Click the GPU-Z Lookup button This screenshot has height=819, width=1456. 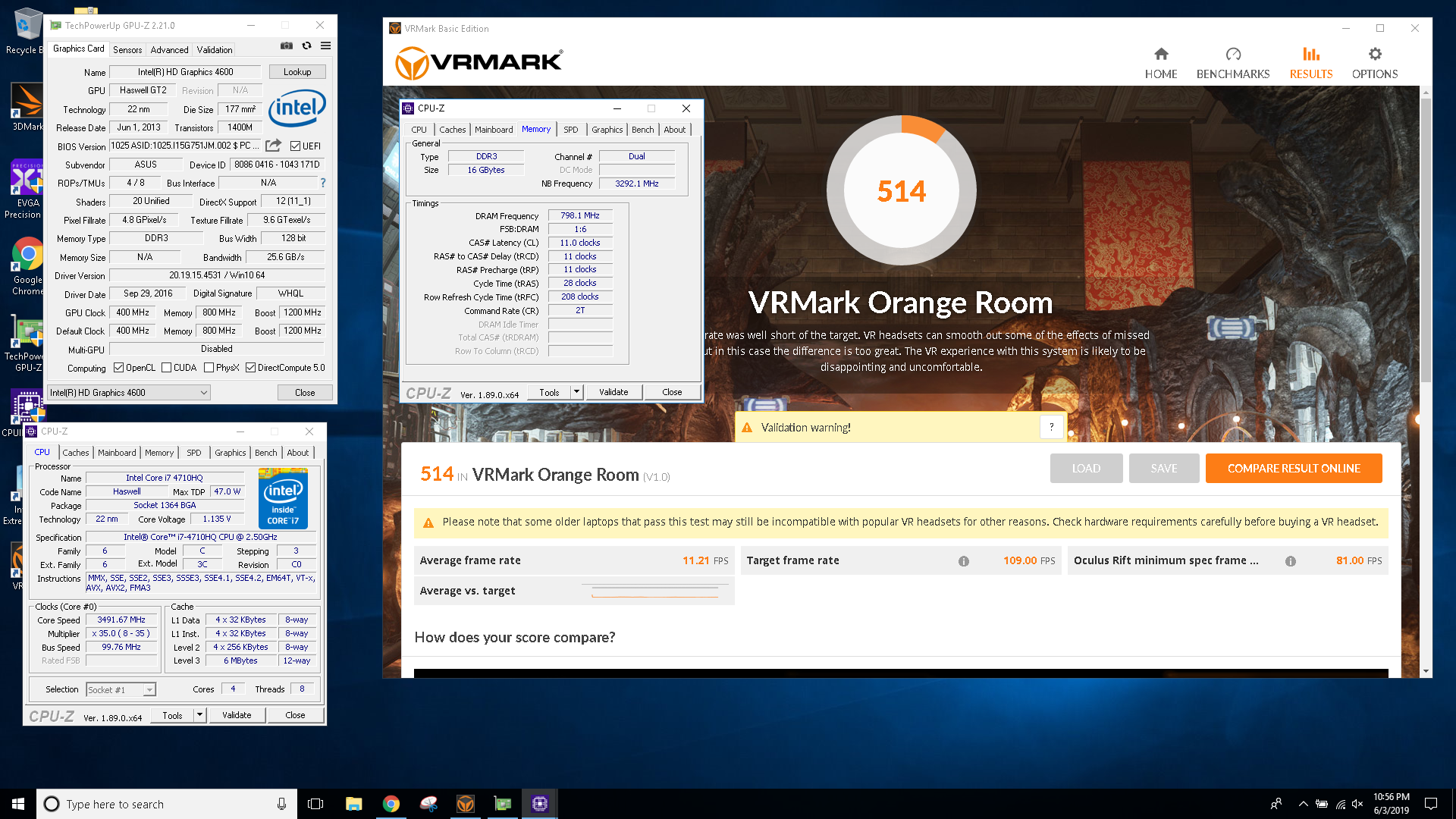(x=297, y=72)
